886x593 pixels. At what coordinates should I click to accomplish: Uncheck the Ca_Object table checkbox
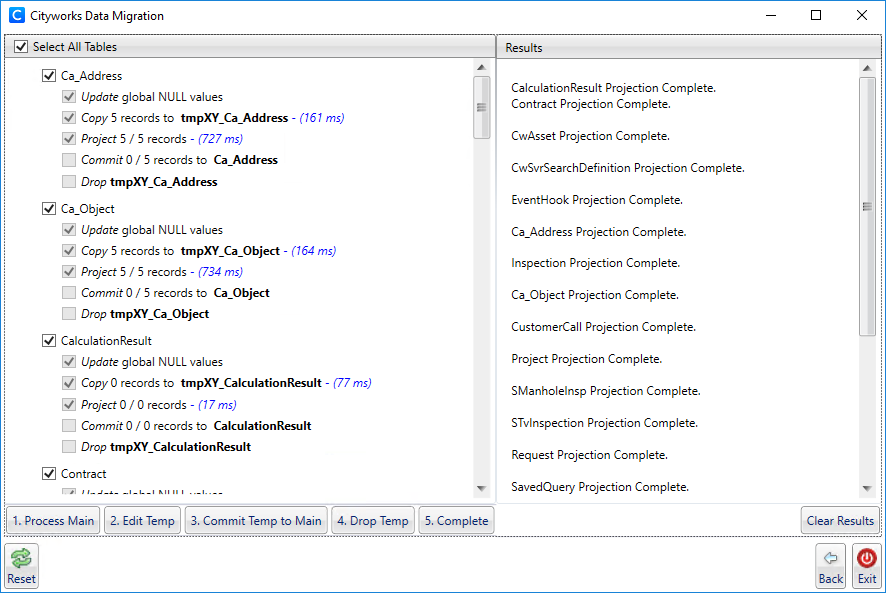[49, 209]
